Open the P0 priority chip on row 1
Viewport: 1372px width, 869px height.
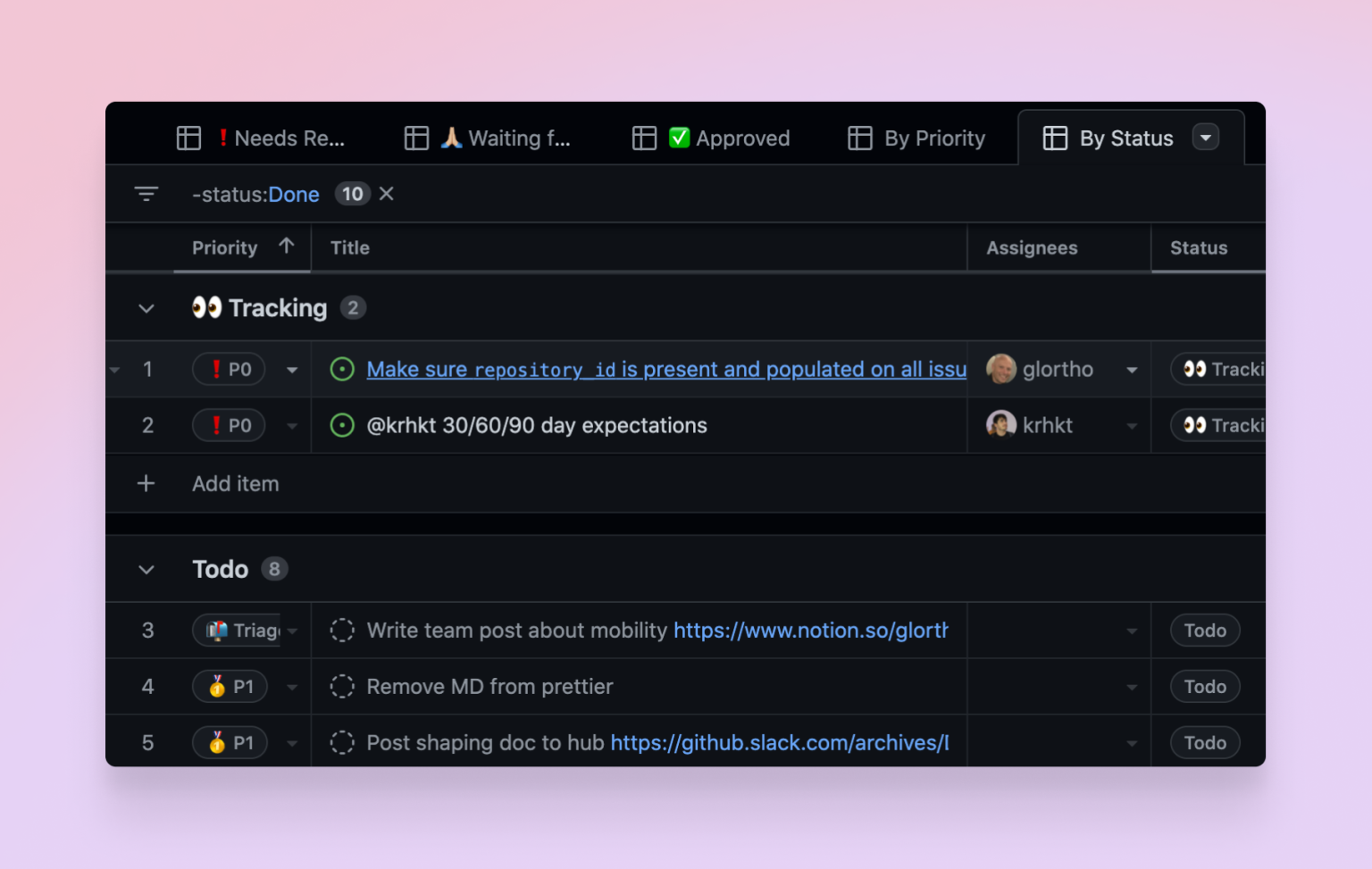pos(229,369)
